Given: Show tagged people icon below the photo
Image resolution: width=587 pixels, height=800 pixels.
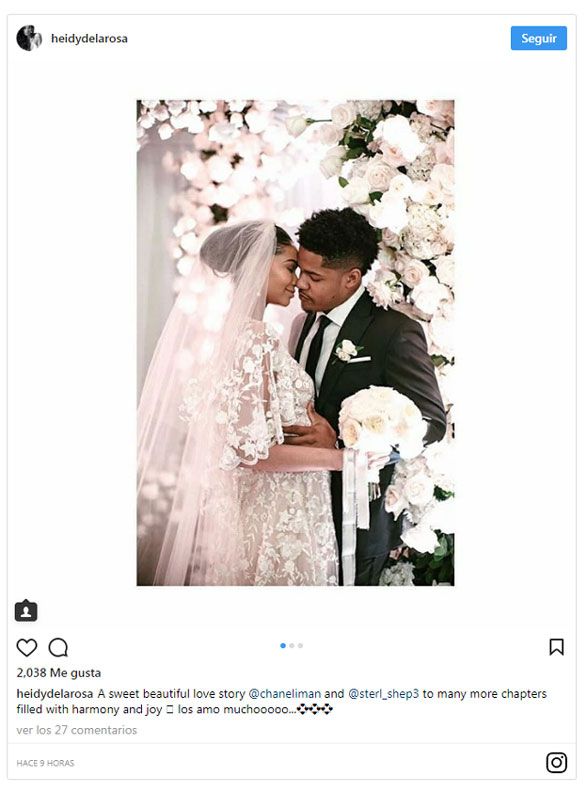Looking at the screenshot, I should click(26, 611).
